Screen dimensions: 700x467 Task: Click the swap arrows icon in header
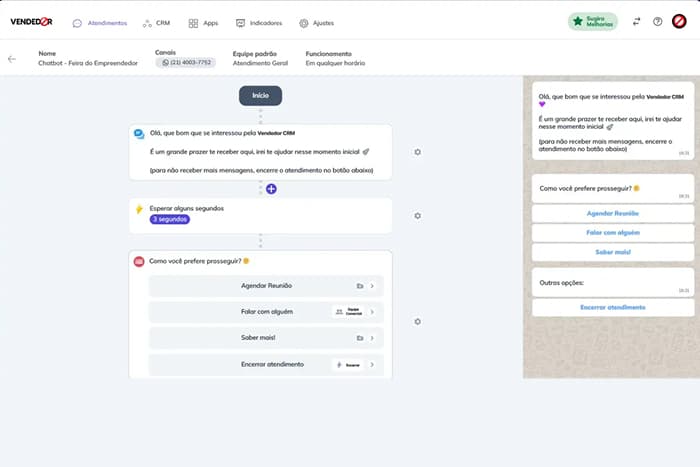click(x=636, y=21)
